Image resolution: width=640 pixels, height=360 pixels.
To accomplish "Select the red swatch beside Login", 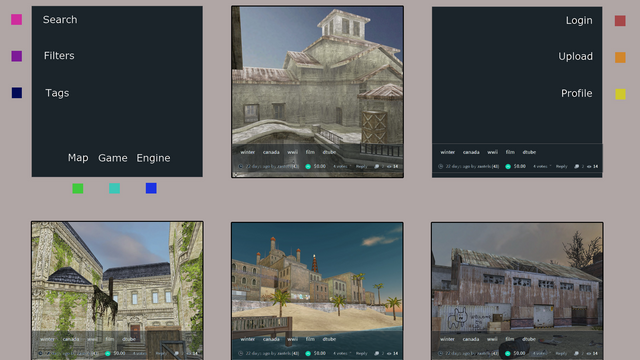I will (620, 20).
